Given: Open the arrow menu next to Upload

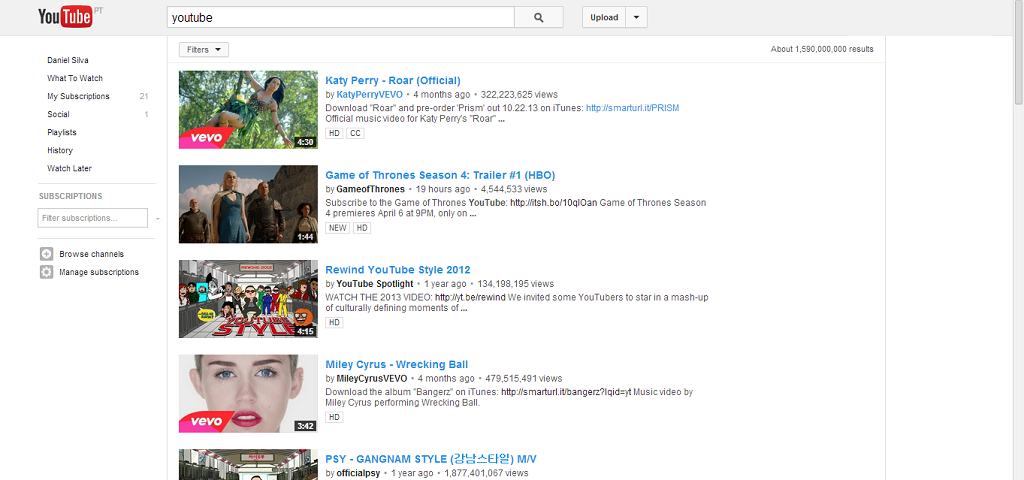Looking at the screenshot, I should click(636, 18).
